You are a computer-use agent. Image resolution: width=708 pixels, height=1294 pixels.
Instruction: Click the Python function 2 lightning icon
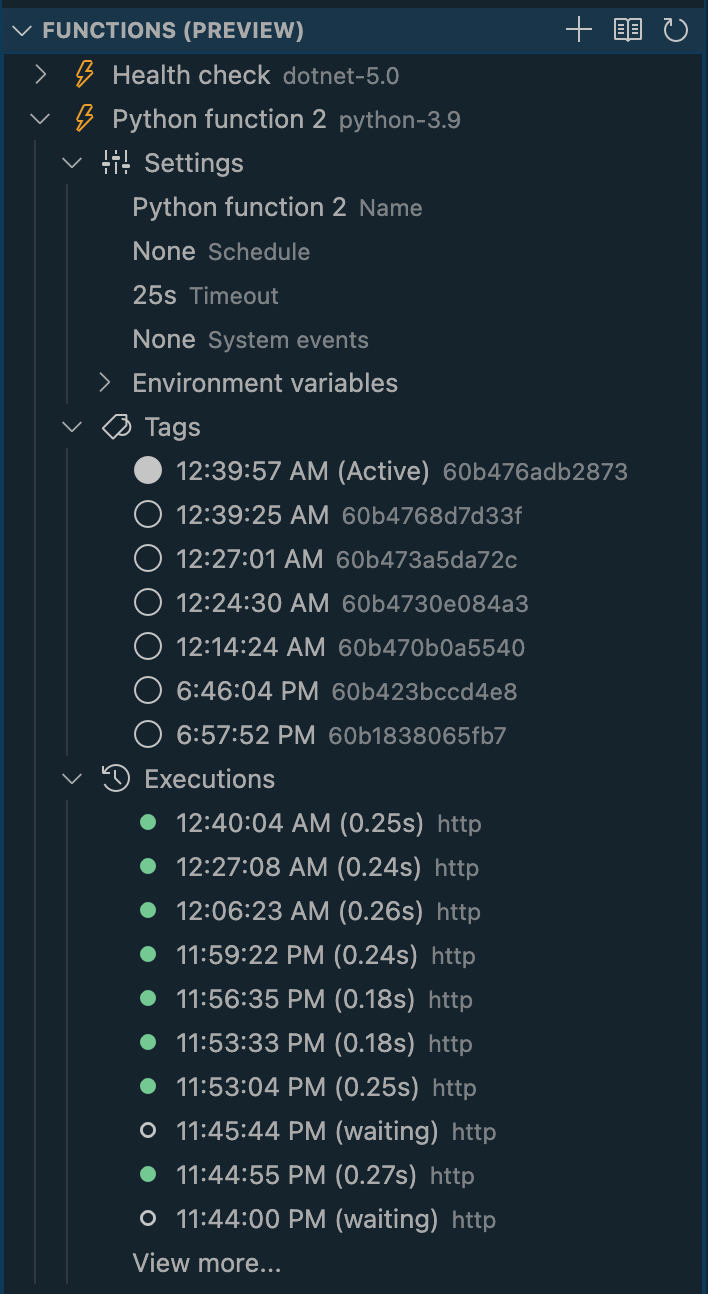click(85, 119)
